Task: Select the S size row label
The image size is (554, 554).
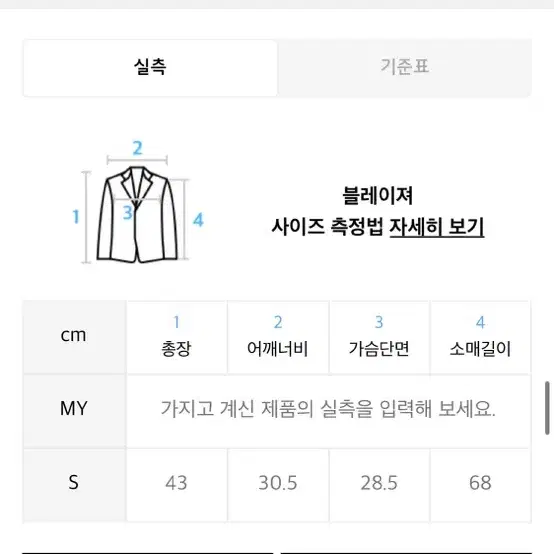Action: coord(74,483)
